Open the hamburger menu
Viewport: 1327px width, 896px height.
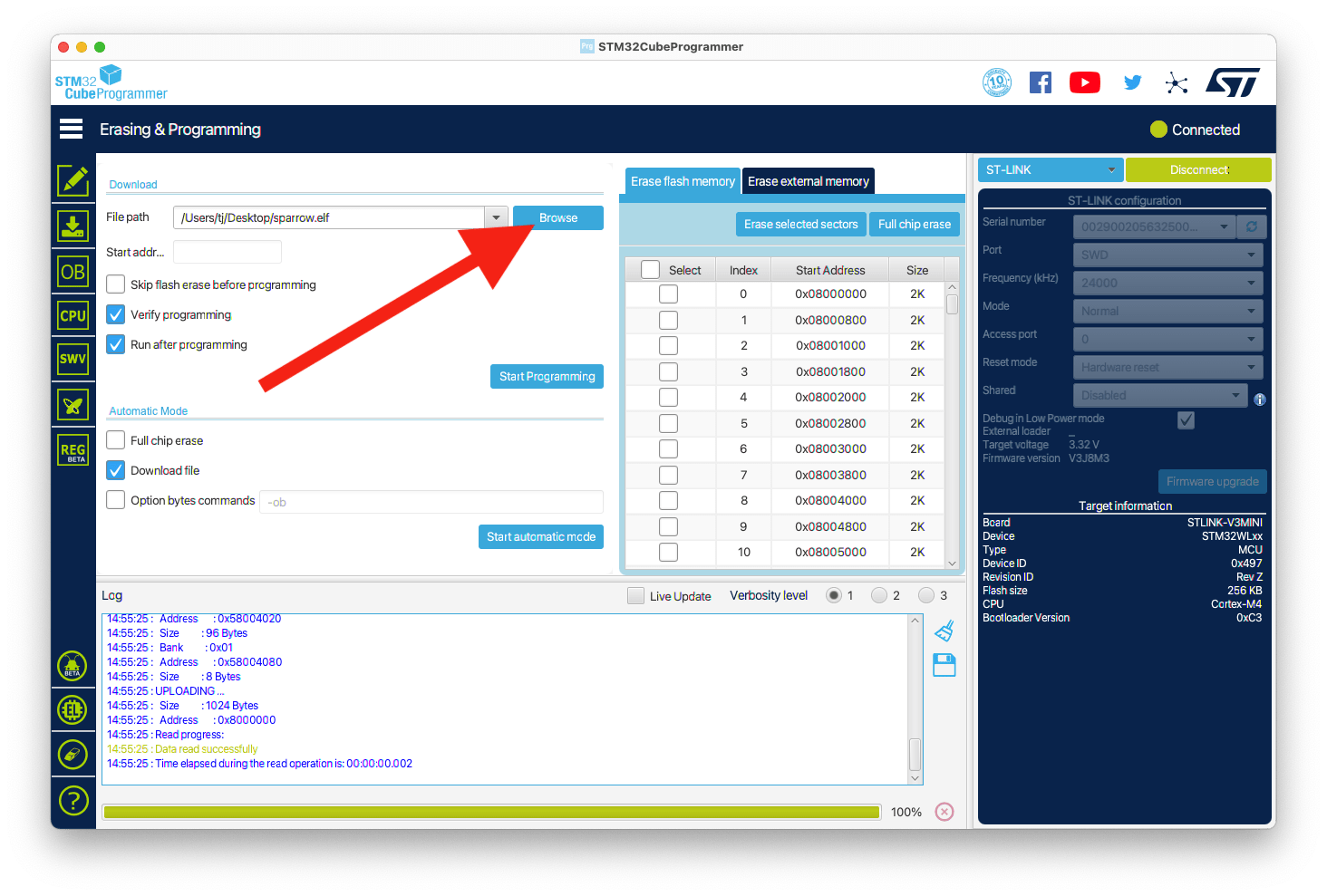click(71, 129)
